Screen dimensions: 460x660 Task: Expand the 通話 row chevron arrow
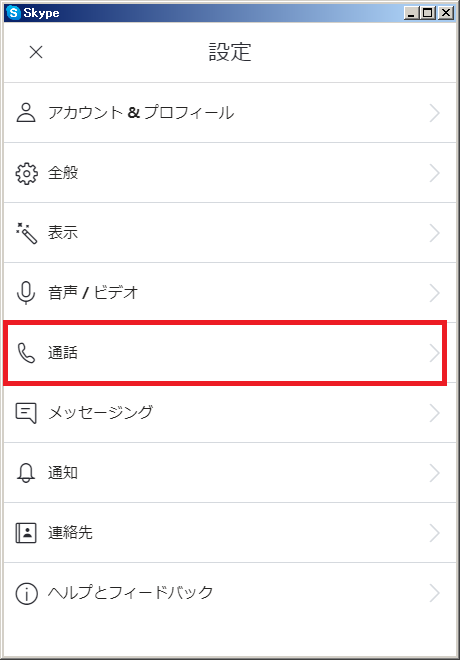[434, 353]
